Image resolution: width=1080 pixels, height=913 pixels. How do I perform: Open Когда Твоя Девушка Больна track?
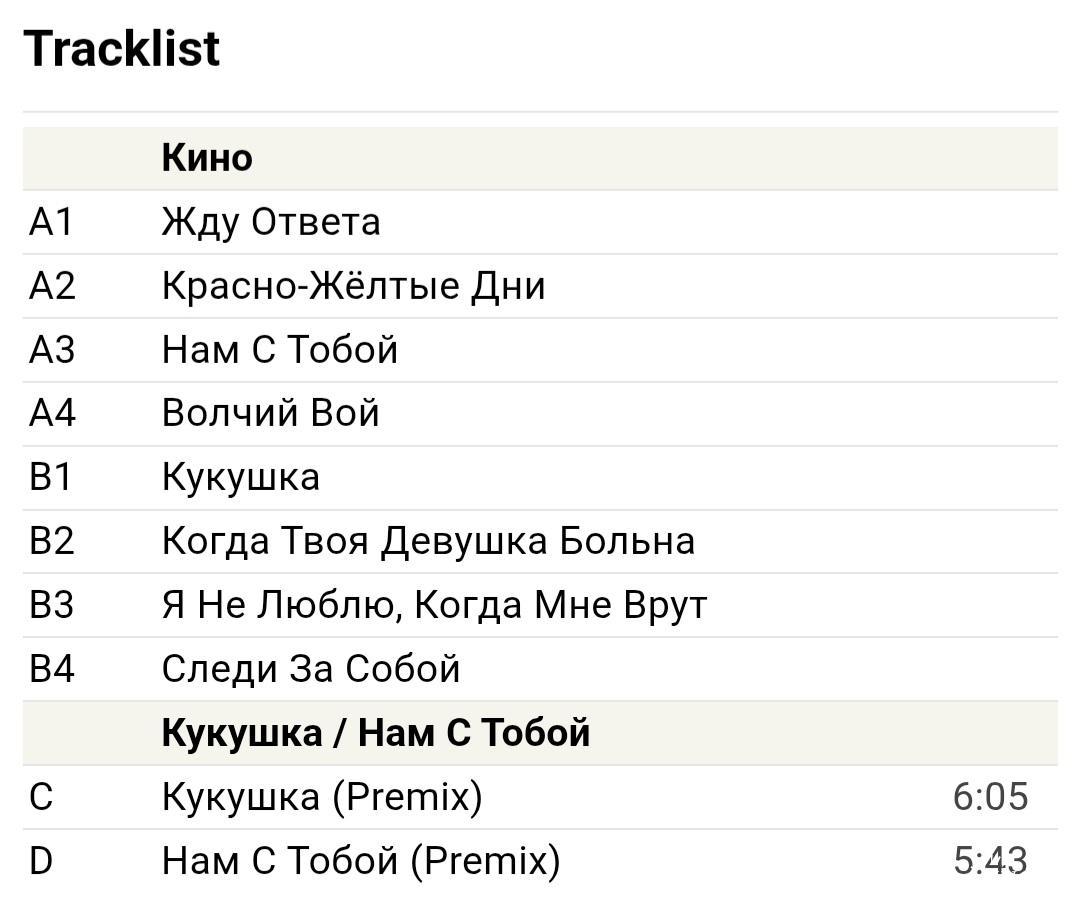tap(428, 542)
